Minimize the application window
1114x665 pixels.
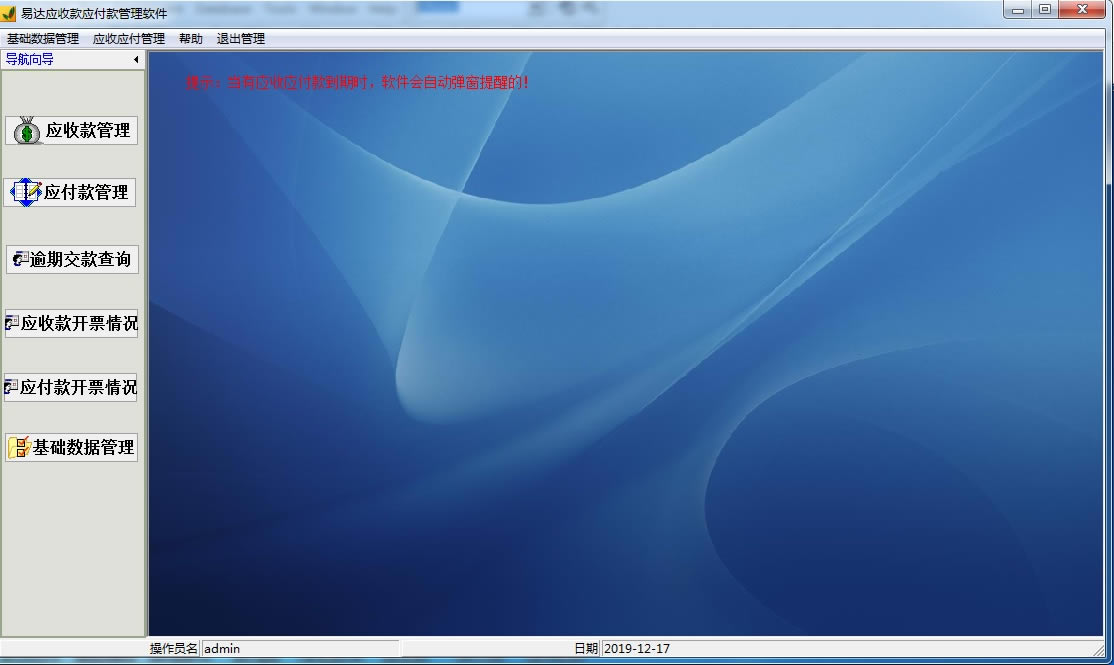click(1017, 10)
